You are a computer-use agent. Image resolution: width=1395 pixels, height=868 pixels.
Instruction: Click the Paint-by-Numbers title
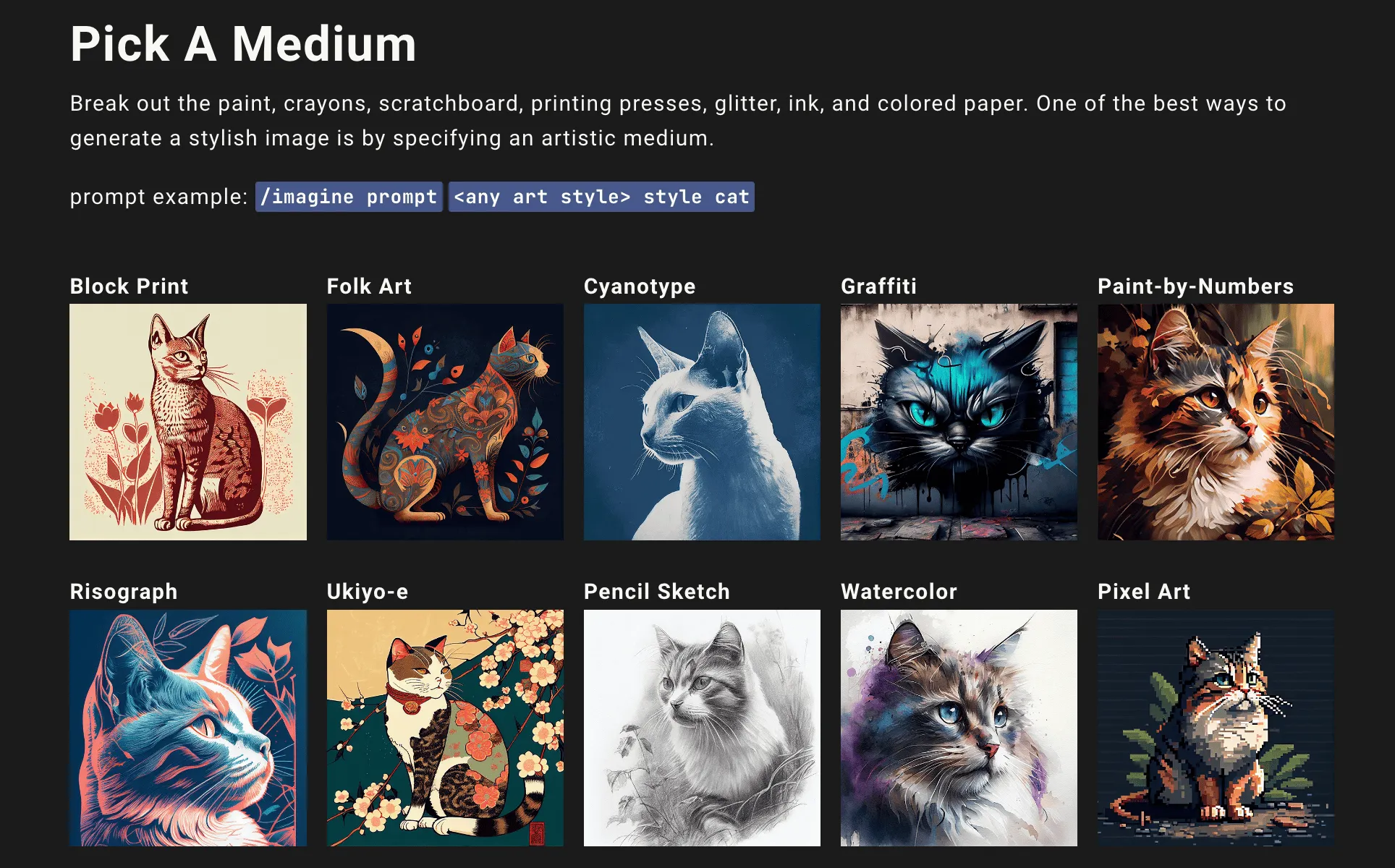(x=1195, y=286)
